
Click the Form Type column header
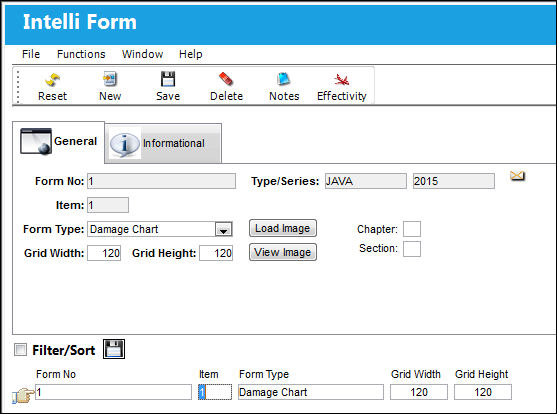pyautogui.click(x=264, y=374)
